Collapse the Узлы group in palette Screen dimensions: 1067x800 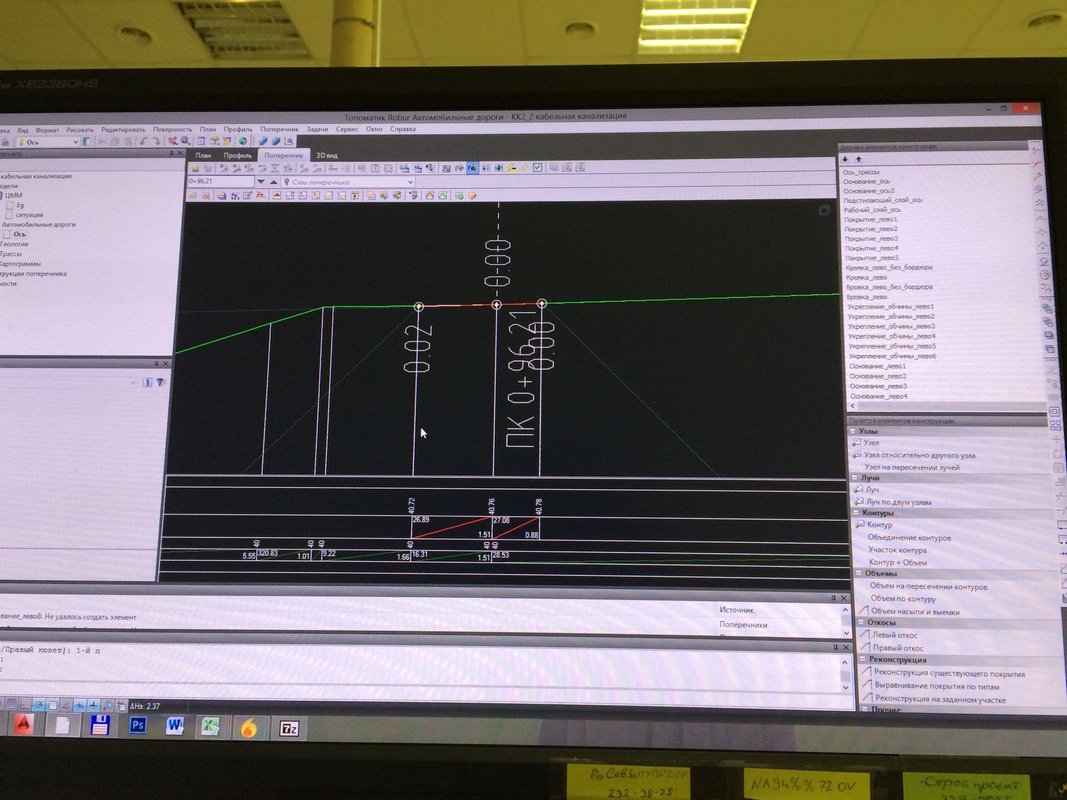pyautogui.click(x=853, y=431)
